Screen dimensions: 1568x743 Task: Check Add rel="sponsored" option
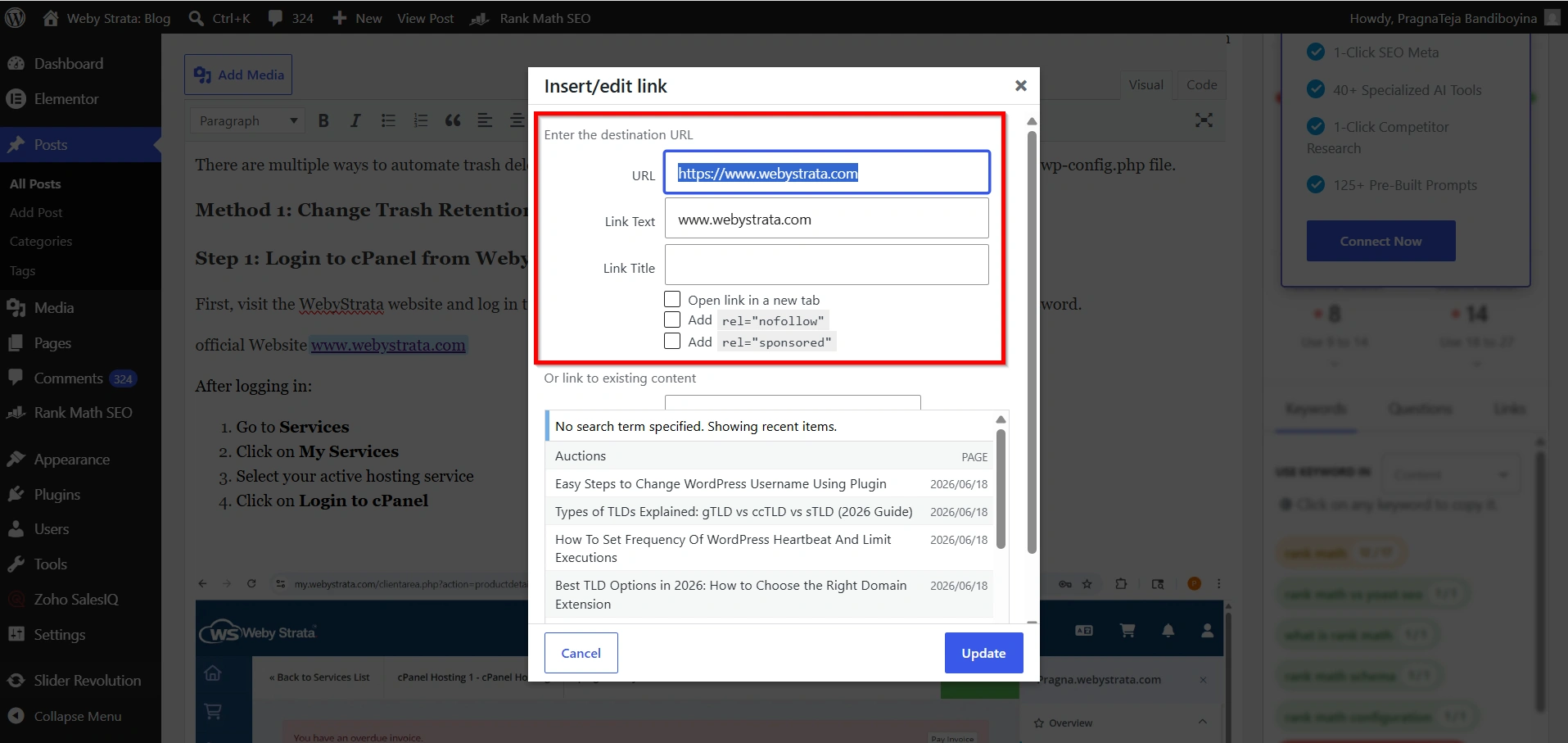coord(672,341)
